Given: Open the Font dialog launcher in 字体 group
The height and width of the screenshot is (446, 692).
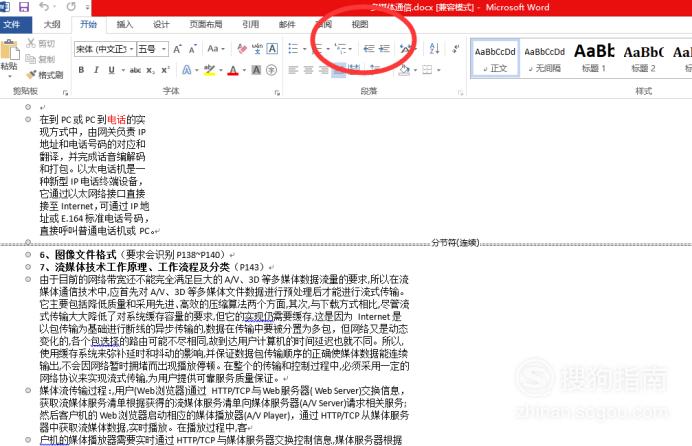Looking at the screenshot, I should click(277, 93).
